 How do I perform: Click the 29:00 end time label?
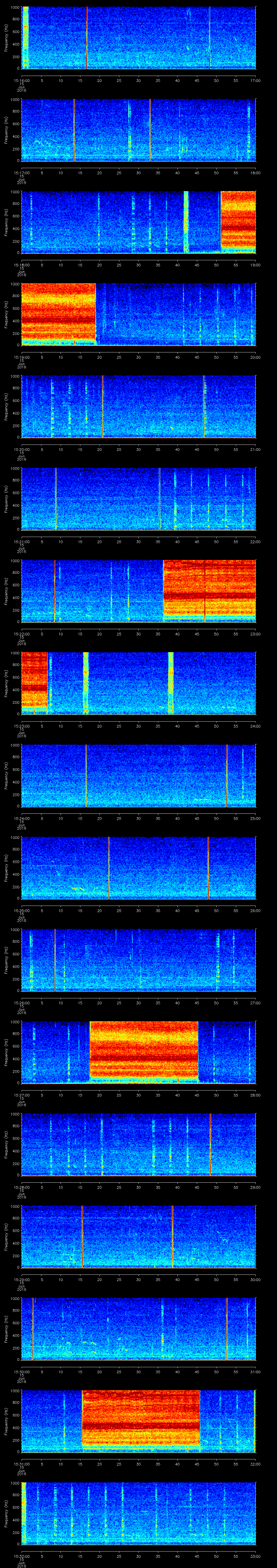256,1187
